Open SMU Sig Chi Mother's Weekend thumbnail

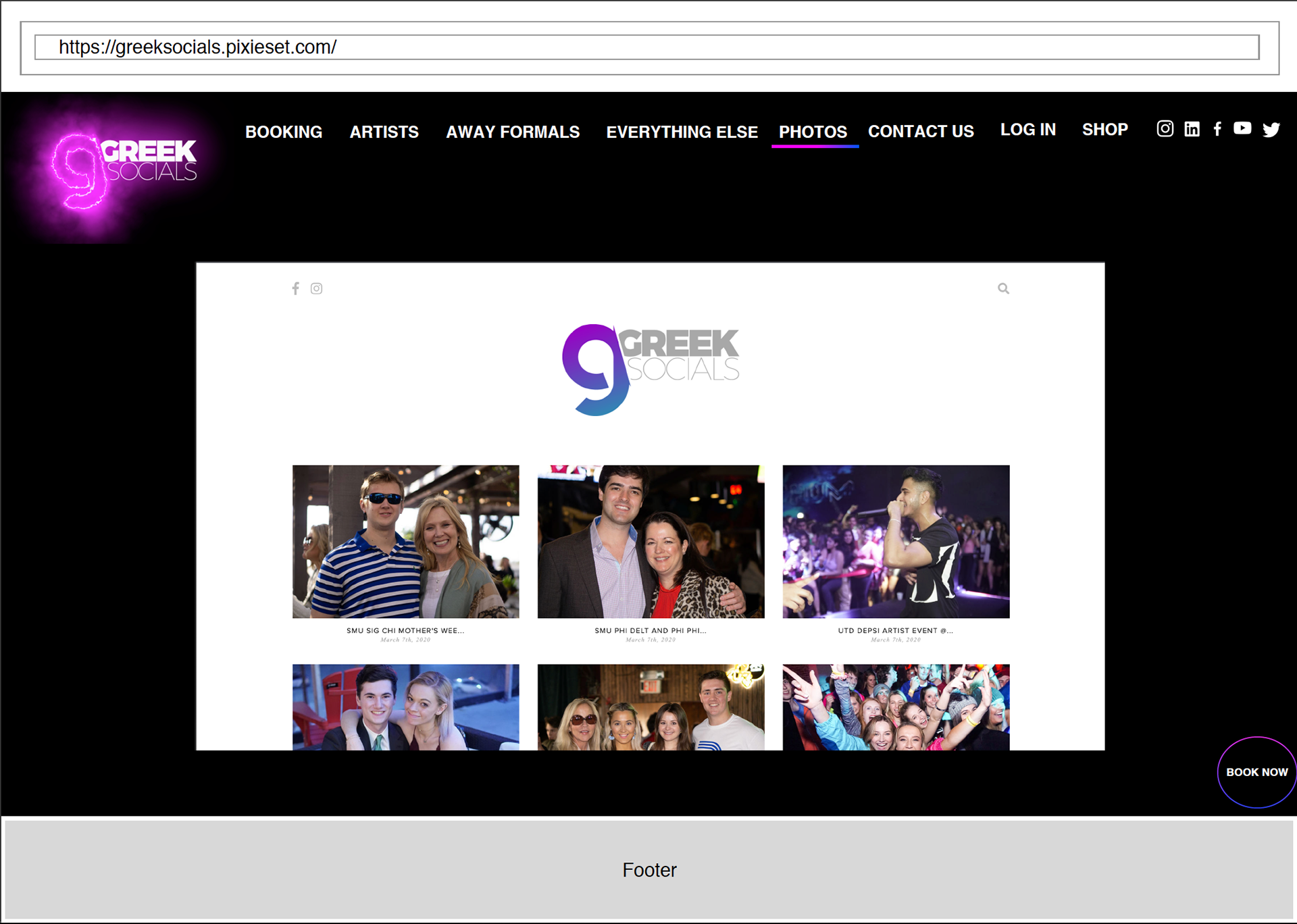405,541
